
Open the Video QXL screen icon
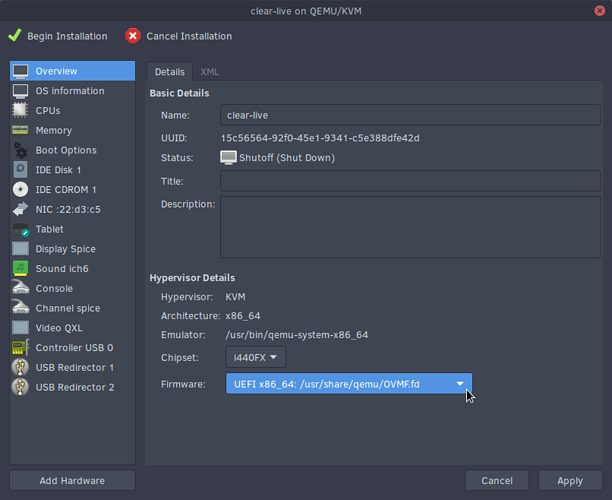click(20, 328)
